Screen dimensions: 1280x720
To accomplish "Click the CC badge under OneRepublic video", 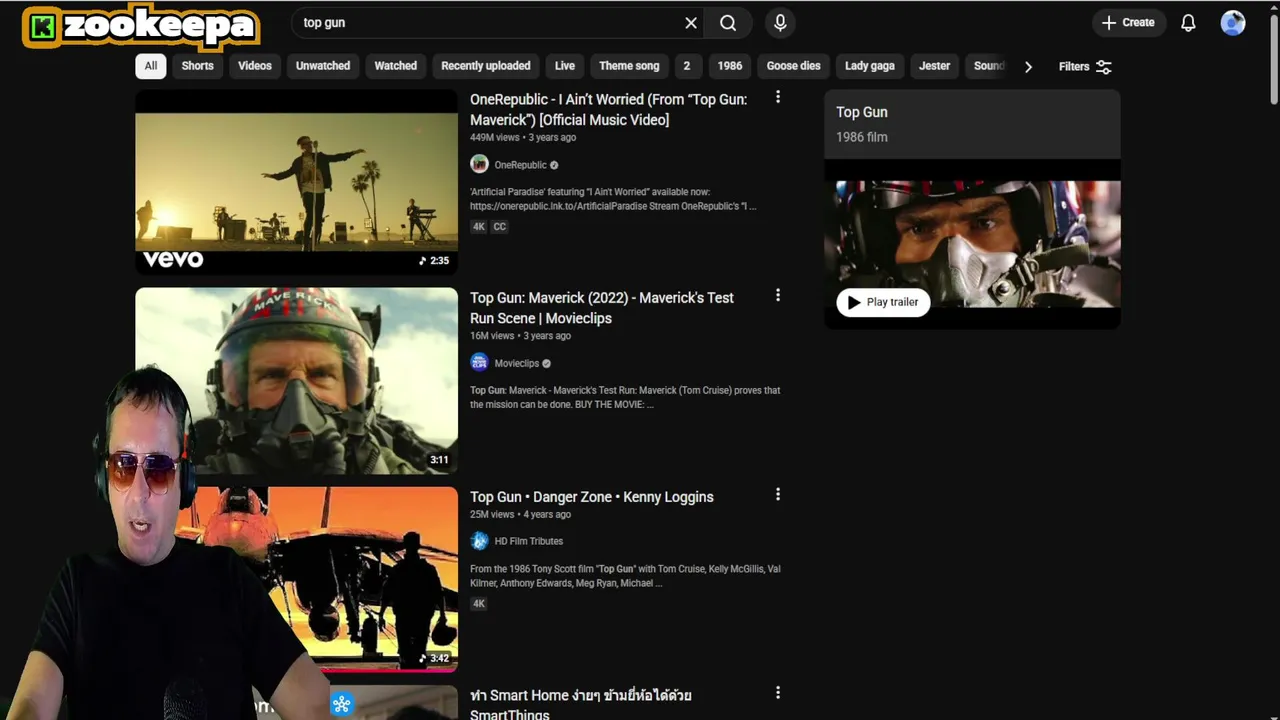I will [x=499, y=227].
